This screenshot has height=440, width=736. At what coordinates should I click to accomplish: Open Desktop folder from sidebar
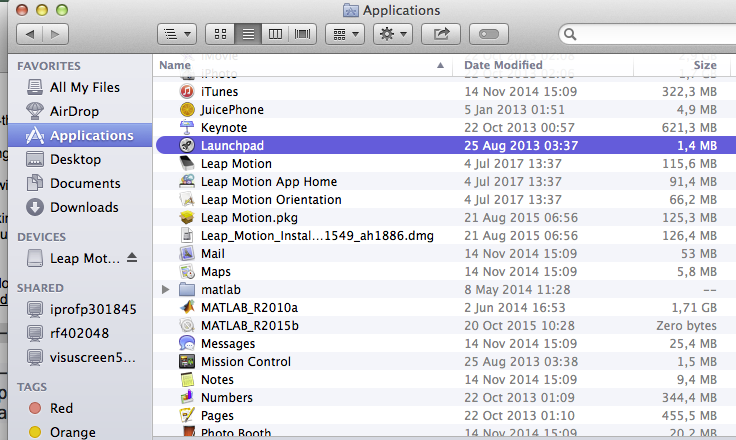click(x=80, y=159)
